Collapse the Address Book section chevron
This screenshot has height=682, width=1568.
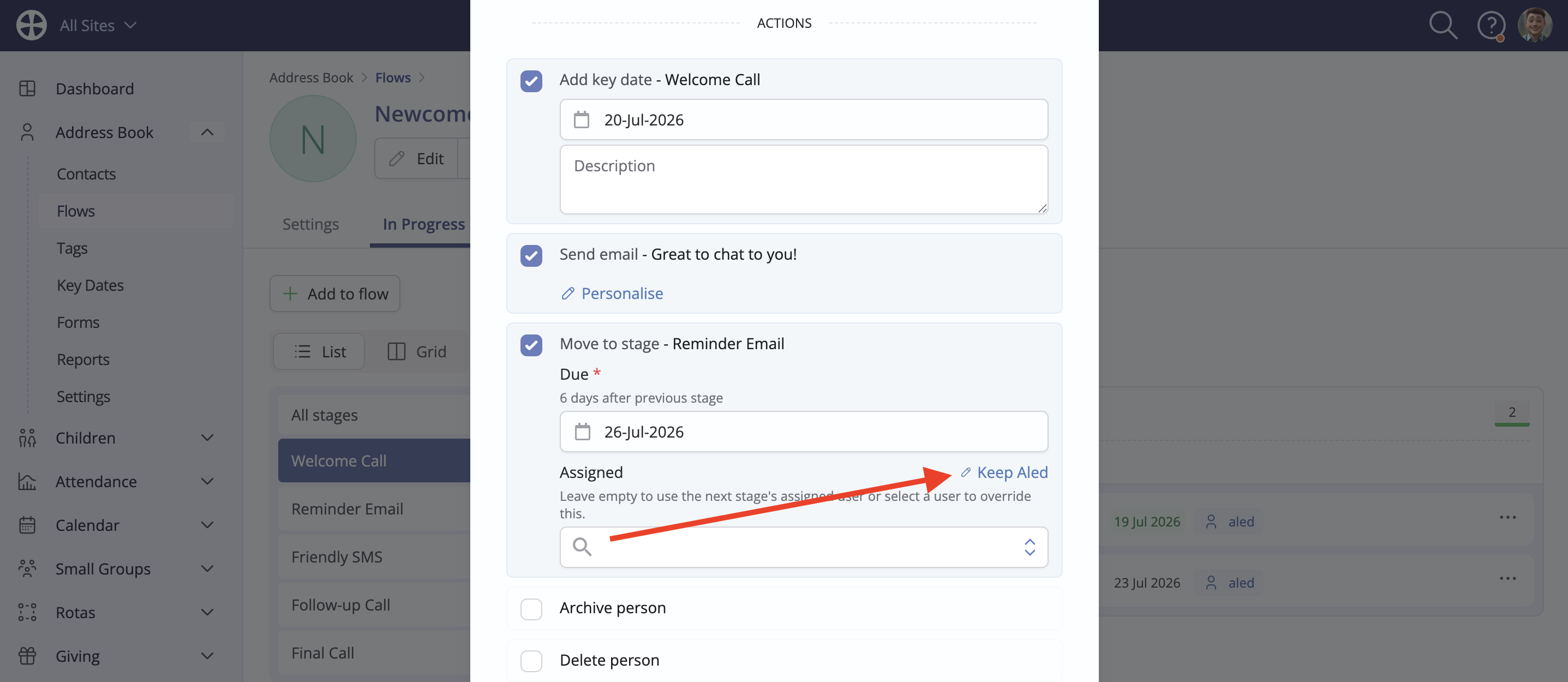pyautogui.click(x=207, y=132)
